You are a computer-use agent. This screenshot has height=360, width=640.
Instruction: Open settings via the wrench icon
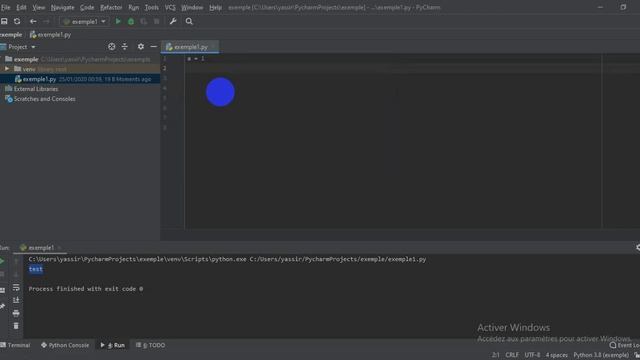click(173, 21)
